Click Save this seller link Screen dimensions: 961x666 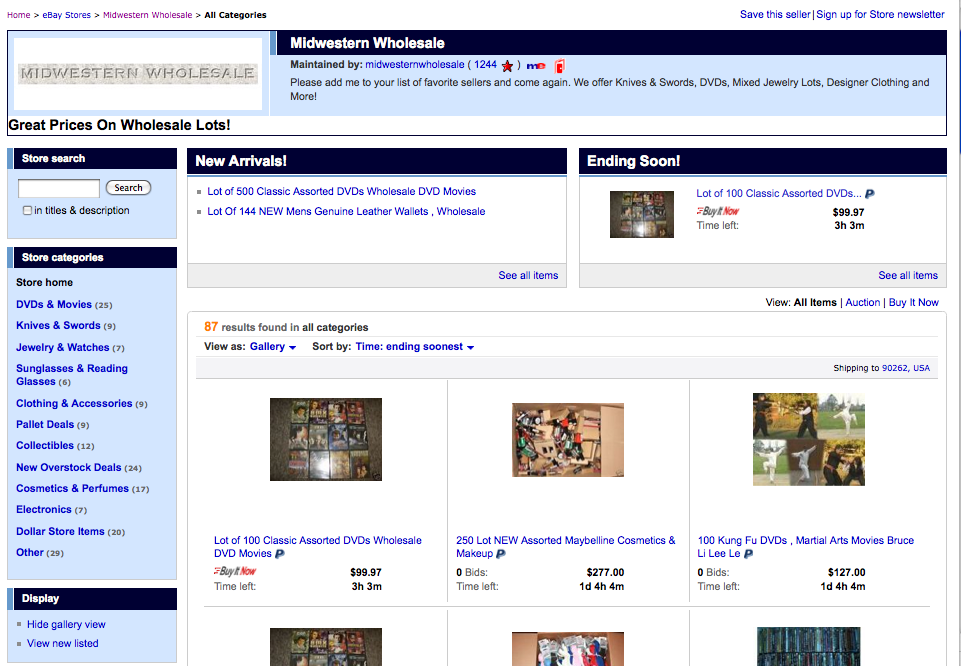775,15
